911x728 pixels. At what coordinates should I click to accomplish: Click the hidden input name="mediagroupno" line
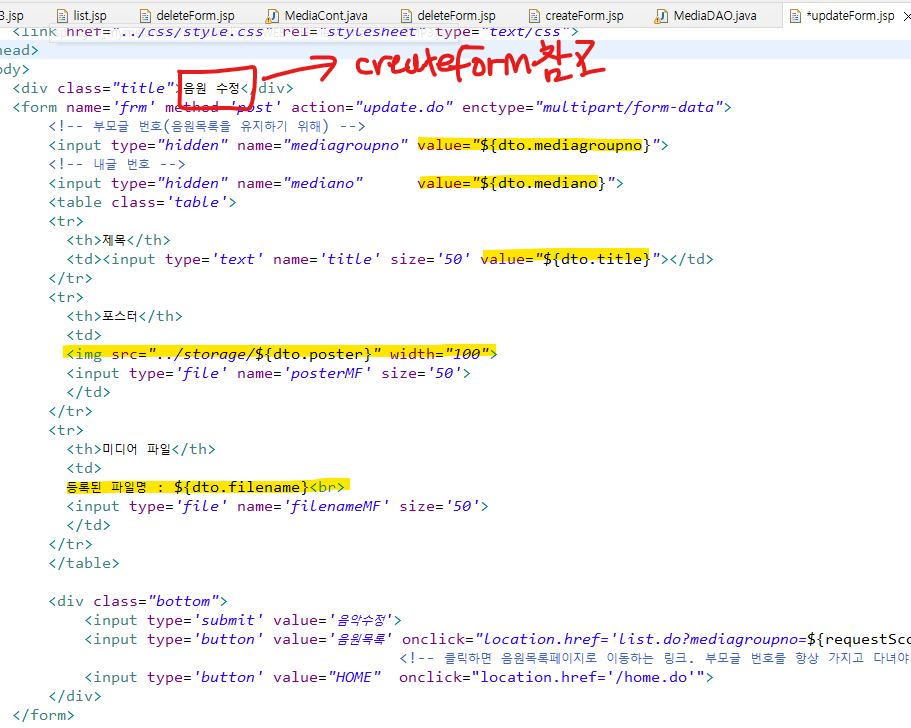[358, 145]
